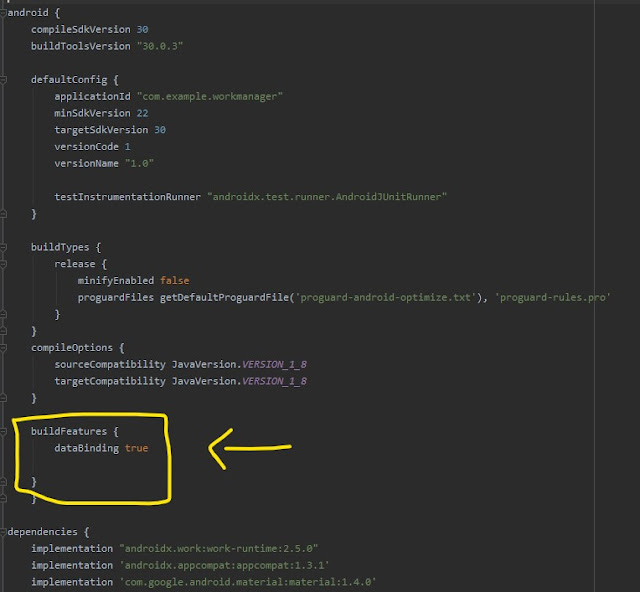
Task: Click the dataBinding true value
Action: [136, 448]
